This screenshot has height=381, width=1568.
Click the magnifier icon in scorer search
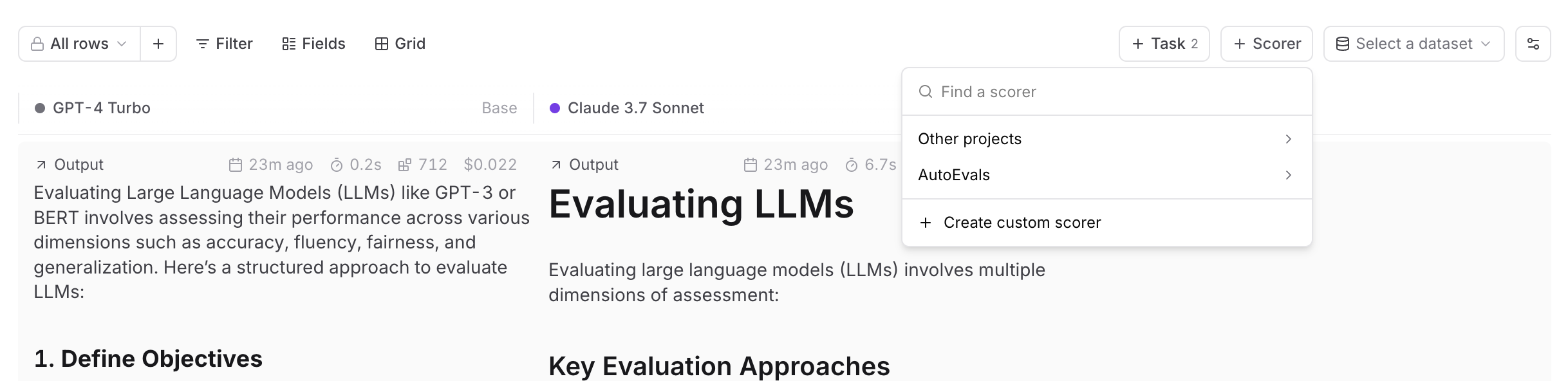click(x=926, y=91)
